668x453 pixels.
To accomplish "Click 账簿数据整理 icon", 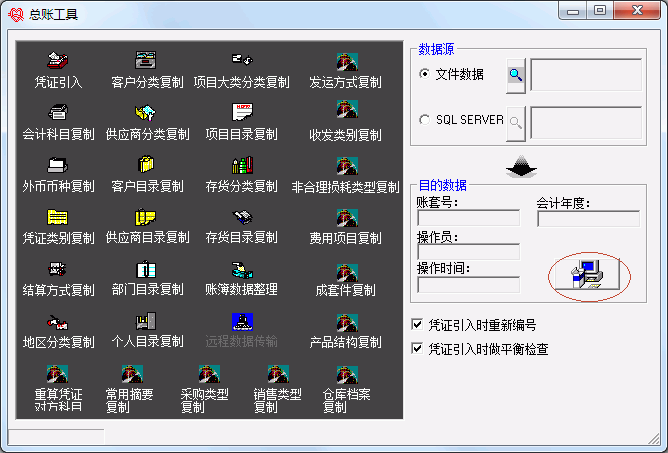I will [242, 270].
